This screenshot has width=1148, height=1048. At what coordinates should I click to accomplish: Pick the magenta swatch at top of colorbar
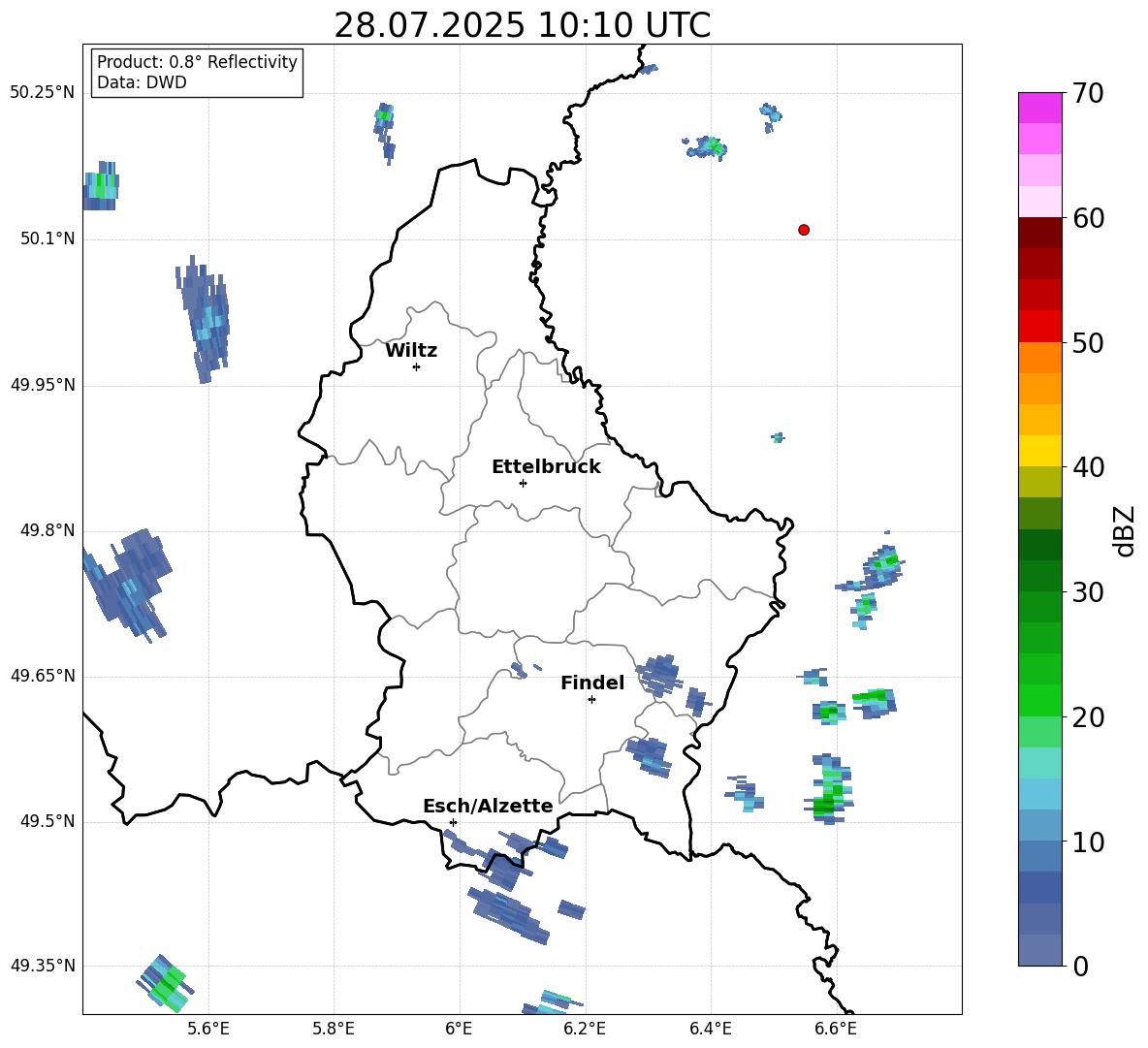(1039, 108)
